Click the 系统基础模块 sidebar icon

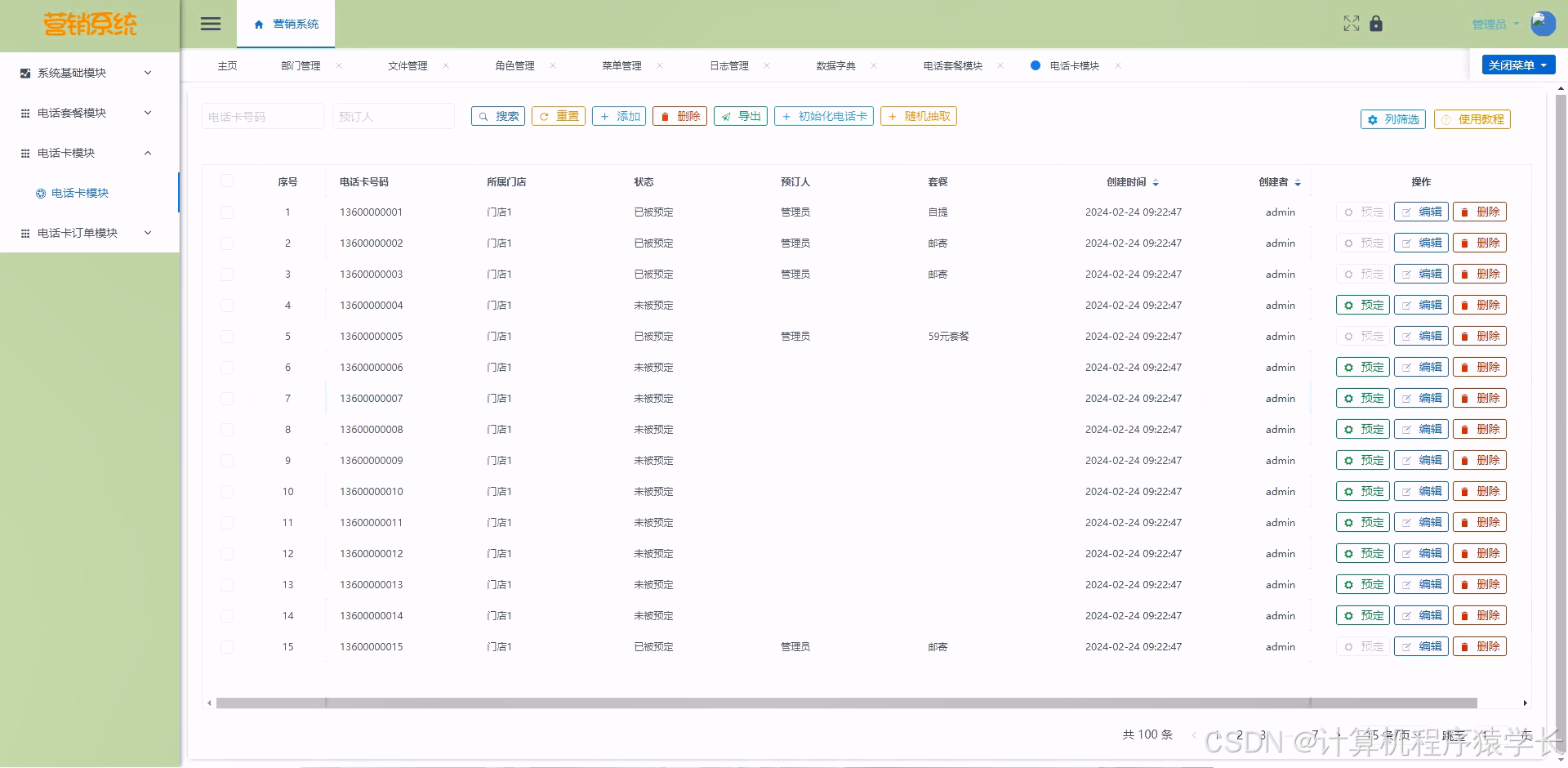click(x=25, y=73)
